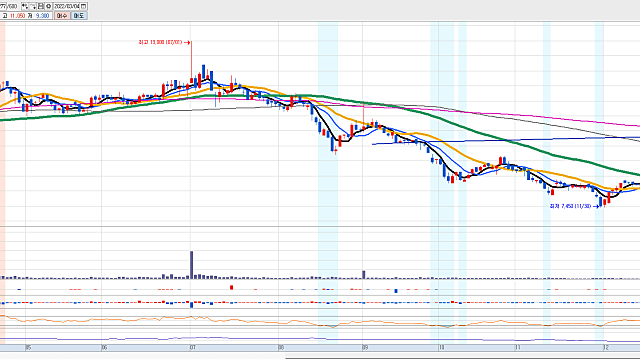This screenshot has width=640, height=360.
Task: Click the blue low-price annotation 7,450 (11/30)
Action: 575,206
